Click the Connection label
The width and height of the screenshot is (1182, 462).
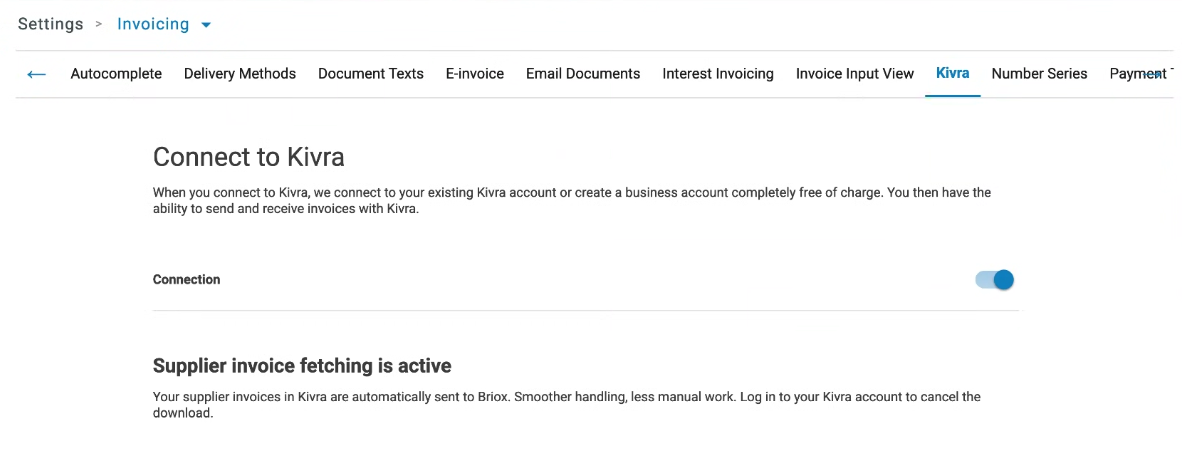coord(186,280)
